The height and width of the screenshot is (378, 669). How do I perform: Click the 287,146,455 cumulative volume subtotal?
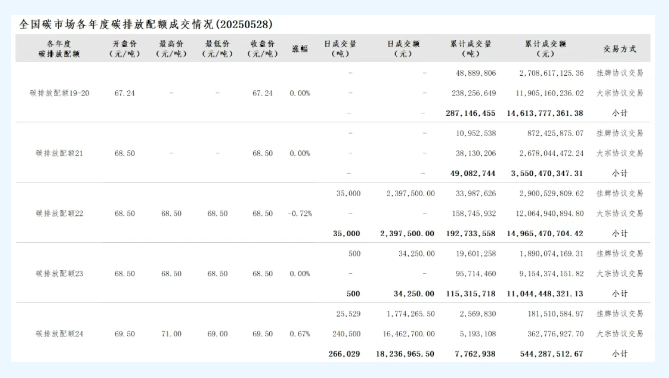click(471, 113)
